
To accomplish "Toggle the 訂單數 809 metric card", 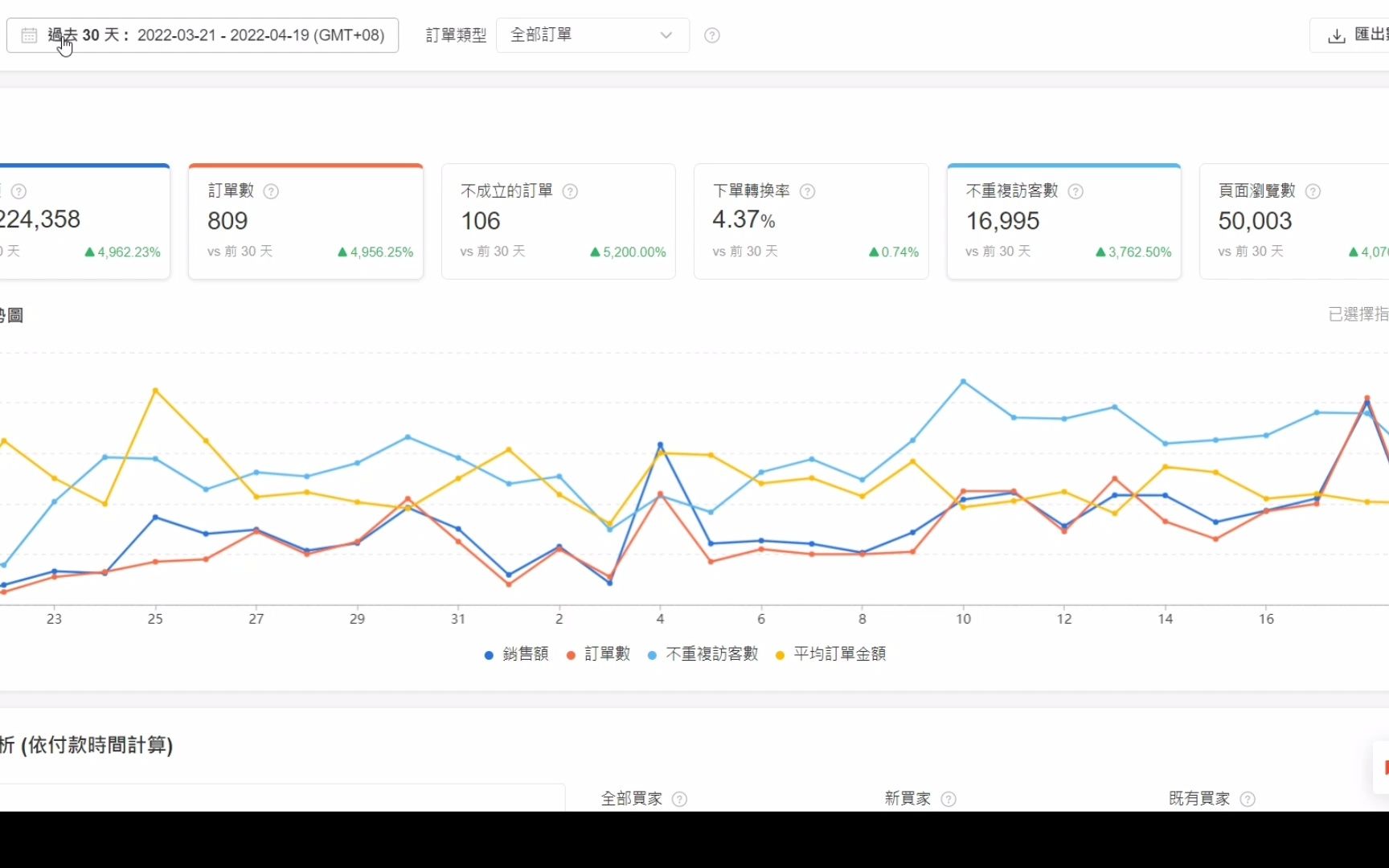I will tap(305, 222).
